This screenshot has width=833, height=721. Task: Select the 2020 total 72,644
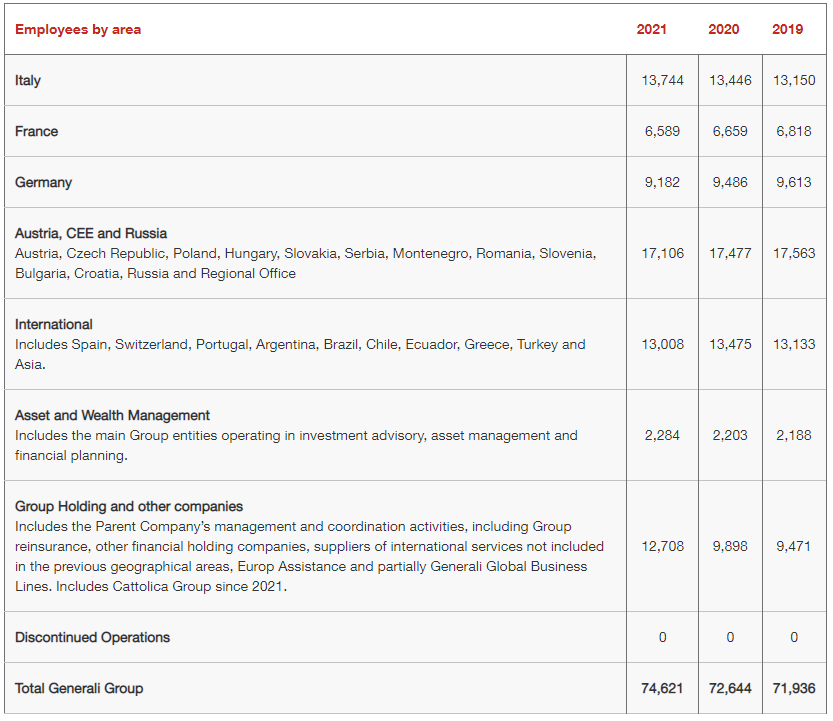730,688
